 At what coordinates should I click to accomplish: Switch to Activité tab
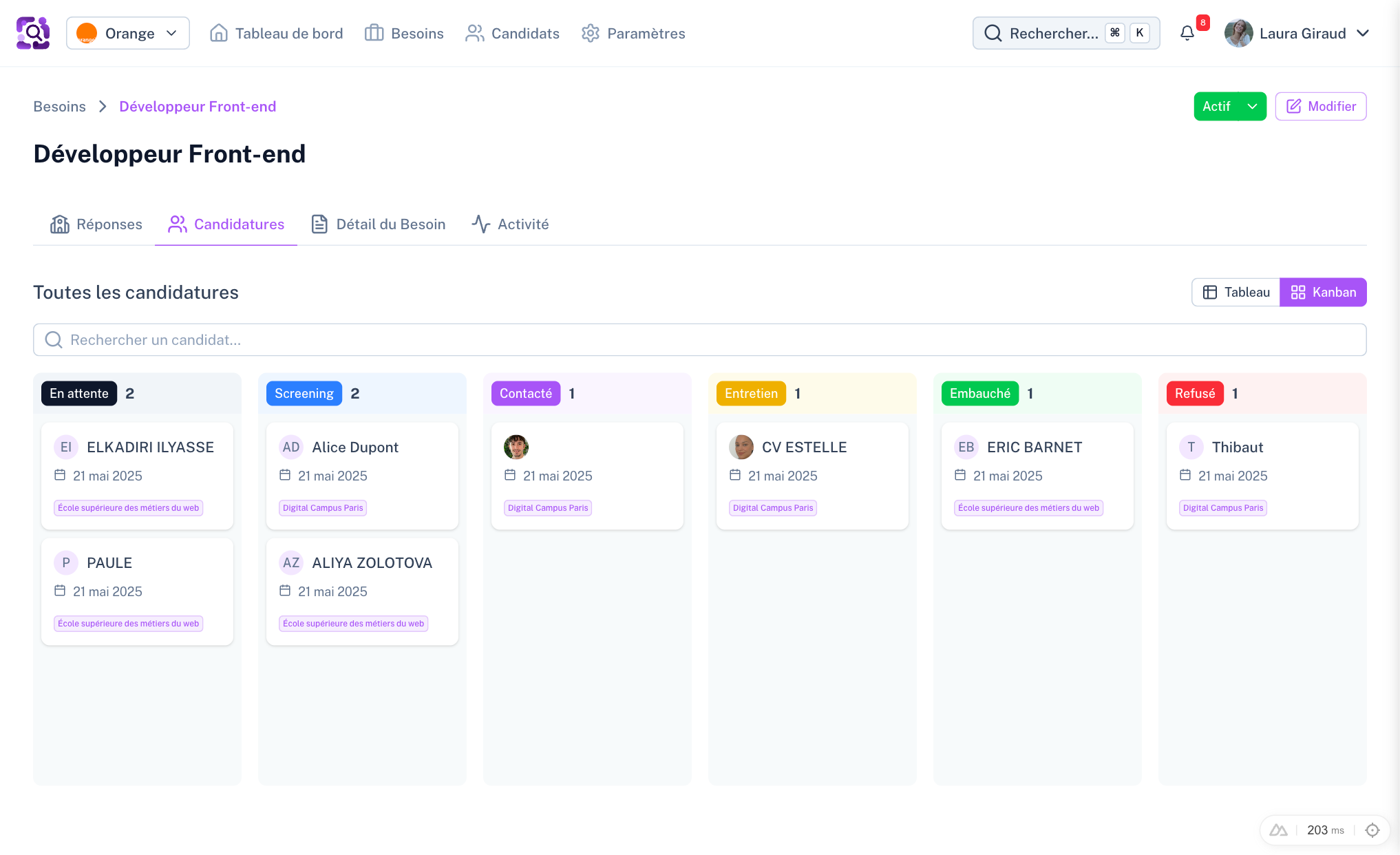click(x=510, y=224)
